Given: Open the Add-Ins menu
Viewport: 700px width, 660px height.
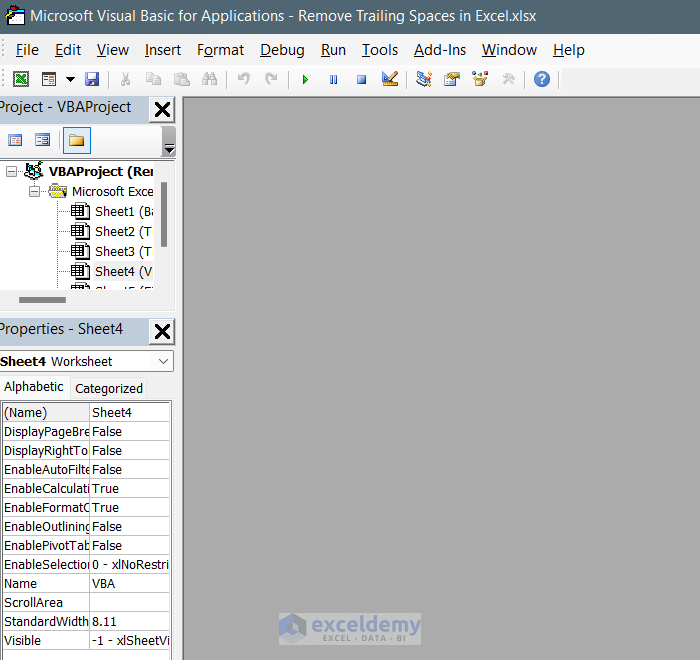Looking at the screenshot, I should [440, 50].
